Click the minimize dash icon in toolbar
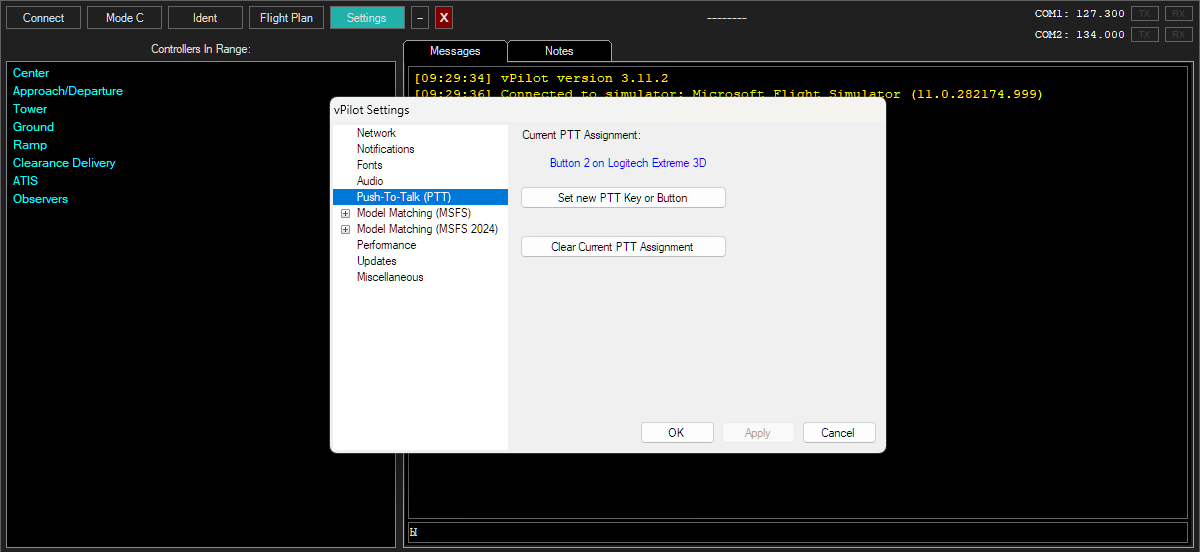This screenshot has height=552, width=1200. (420, 18)
